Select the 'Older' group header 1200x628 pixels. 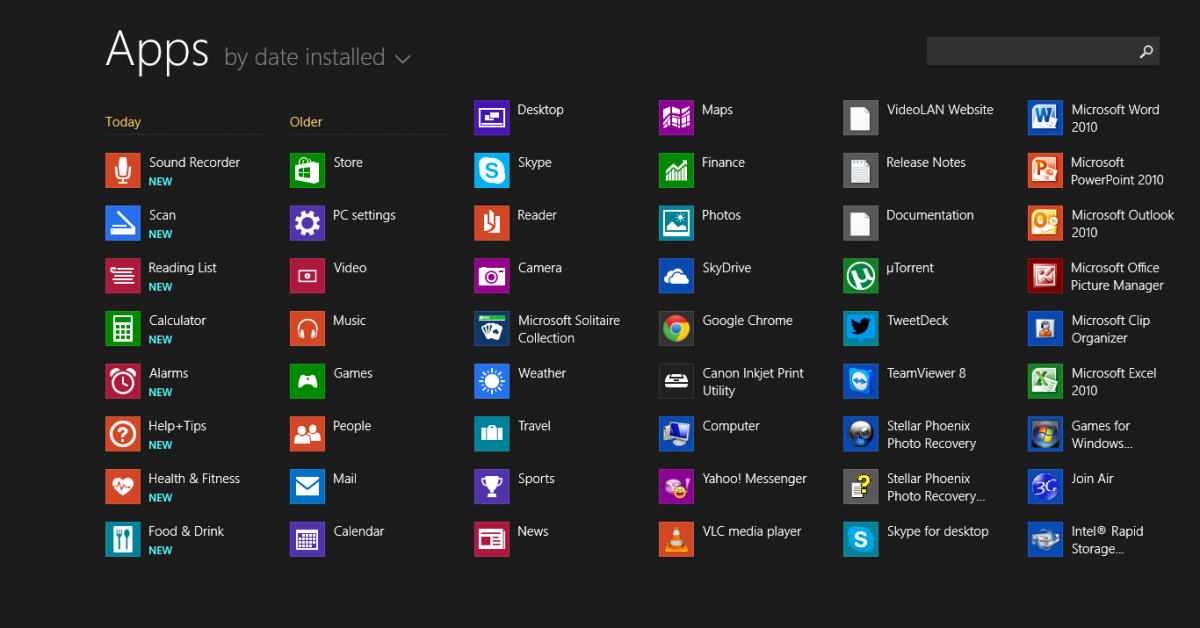point(306,122)
